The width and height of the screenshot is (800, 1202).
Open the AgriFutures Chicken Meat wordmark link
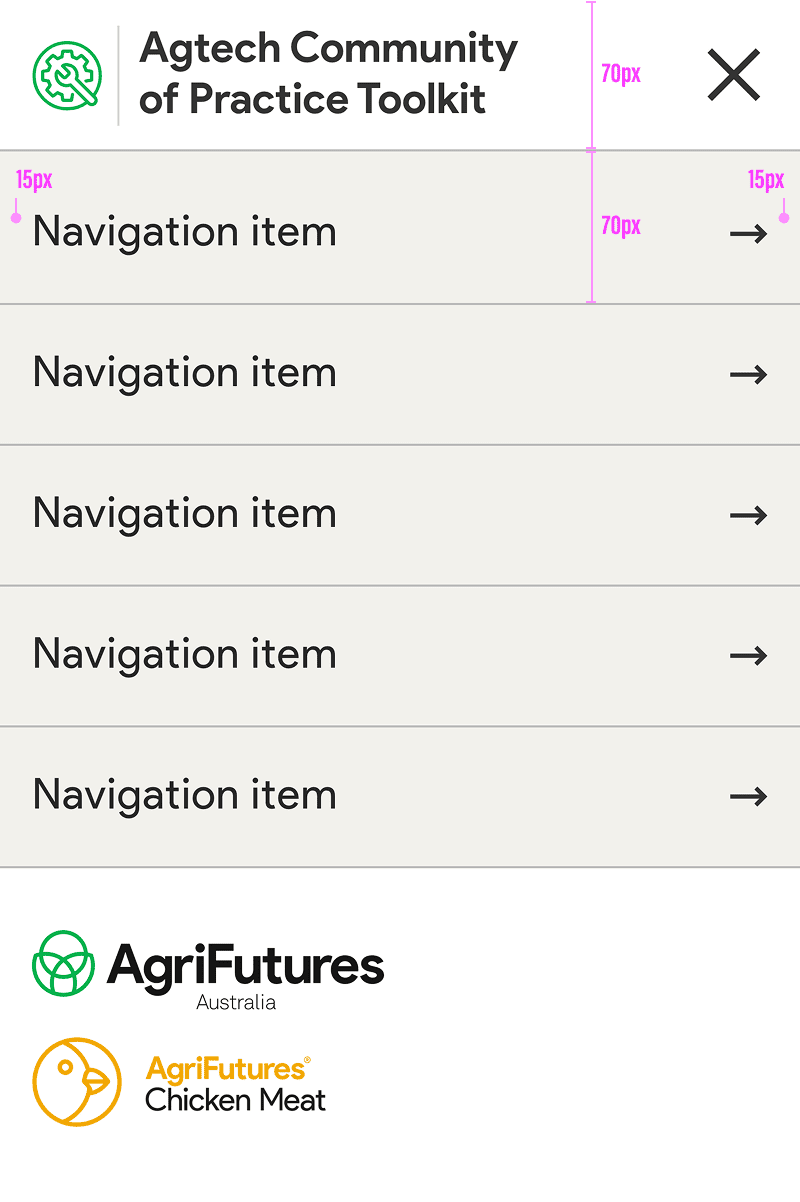[x=235, y=1084]
